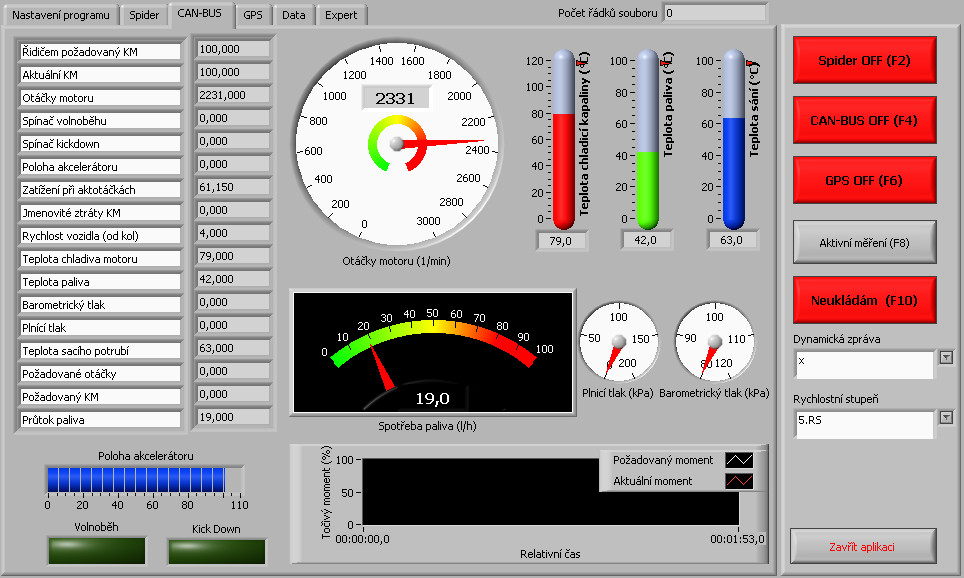Click the 2231,000 engine speed value
This screenshot has width=964, height=578.
pyautogui.click(x=234, y=95)
